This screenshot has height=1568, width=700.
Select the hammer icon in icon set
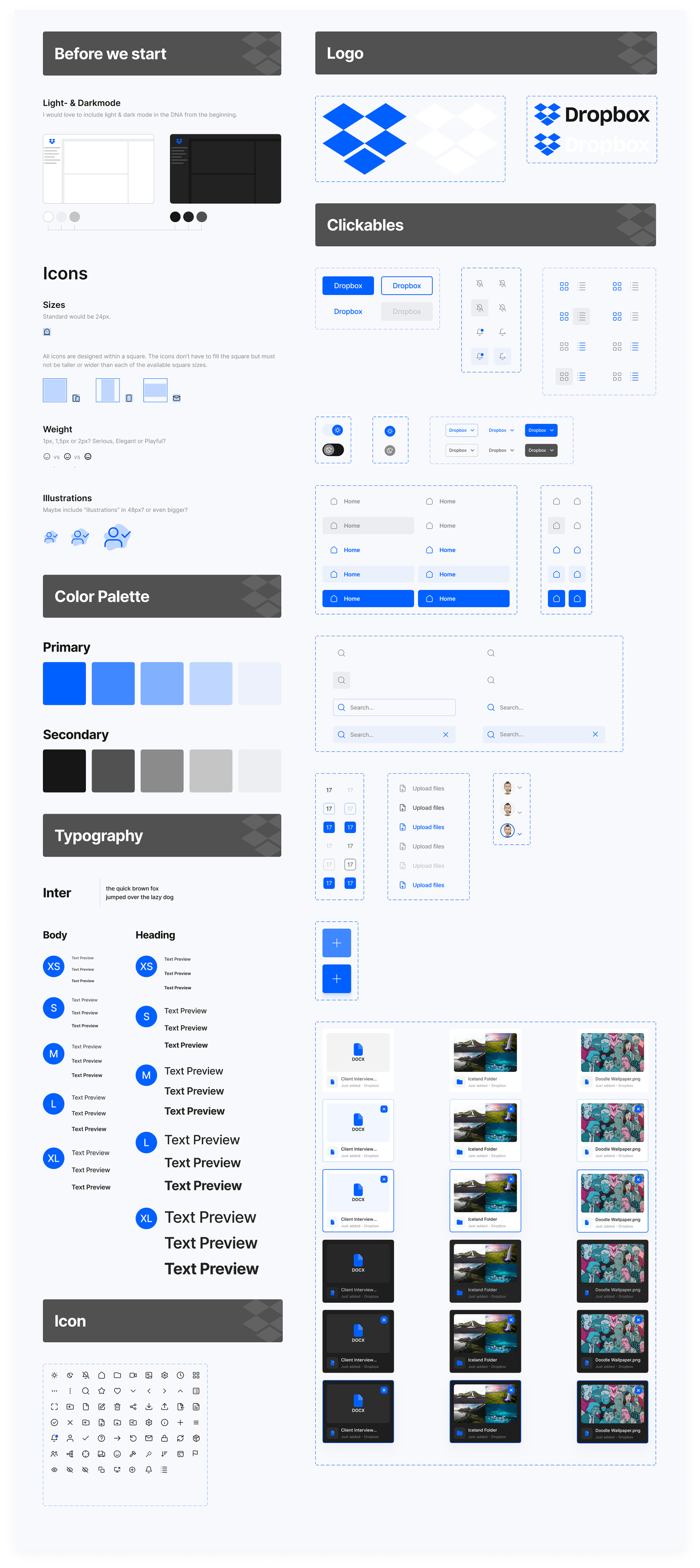tap(133, 1454)
